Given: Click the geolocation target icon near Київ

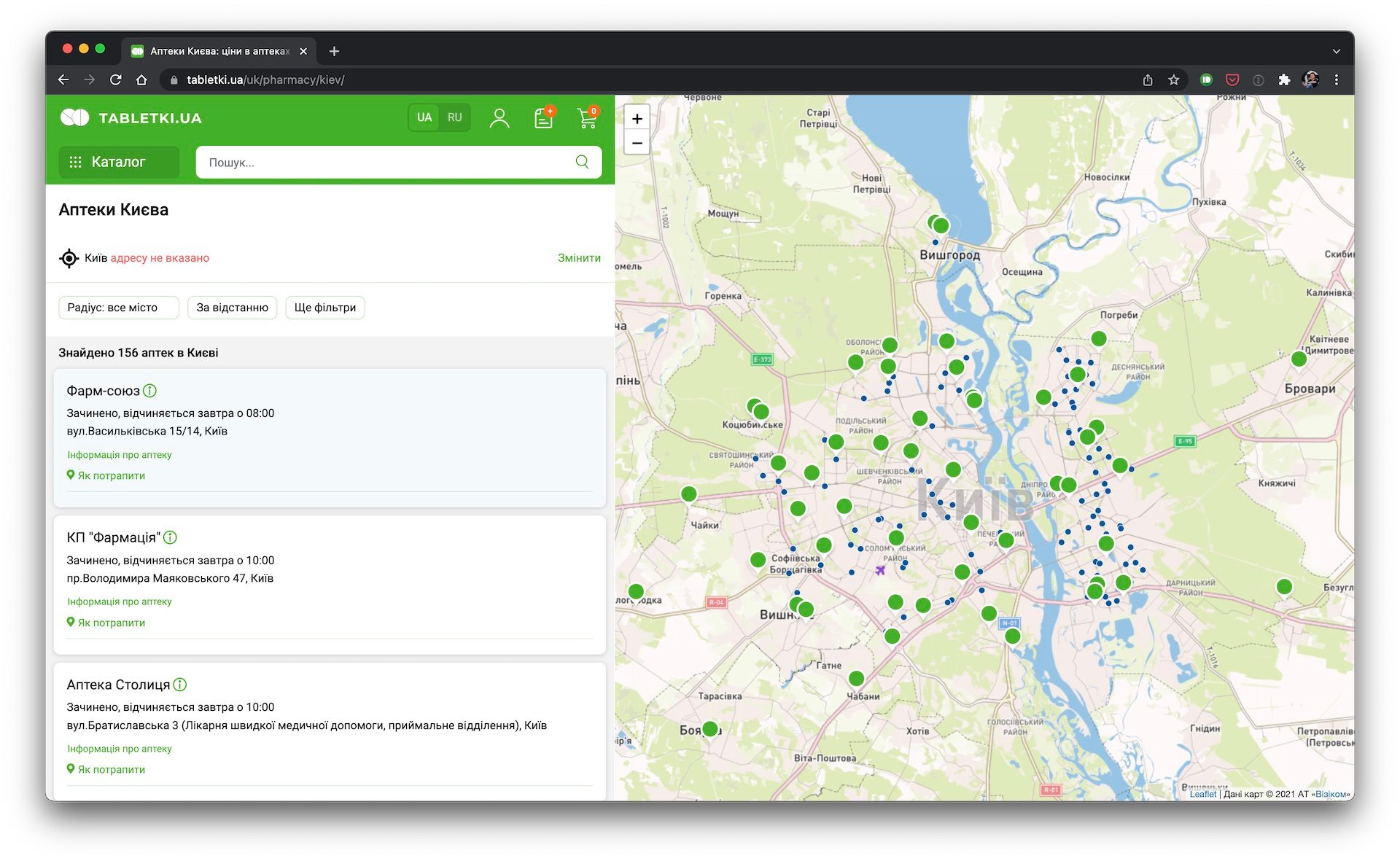Looking at the screenshot, I should [69, 258].
